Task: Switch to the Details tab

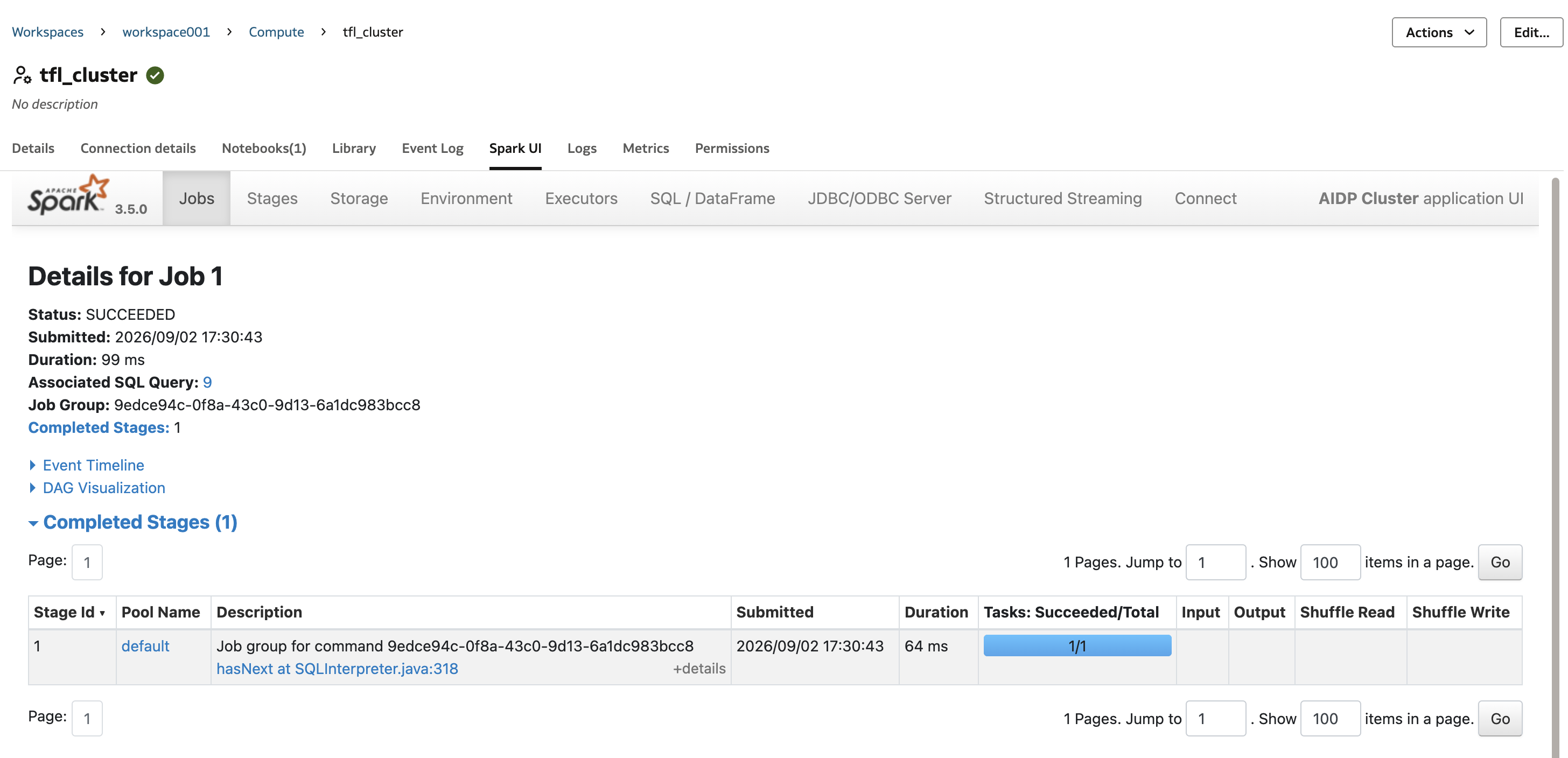Action: 33,149
